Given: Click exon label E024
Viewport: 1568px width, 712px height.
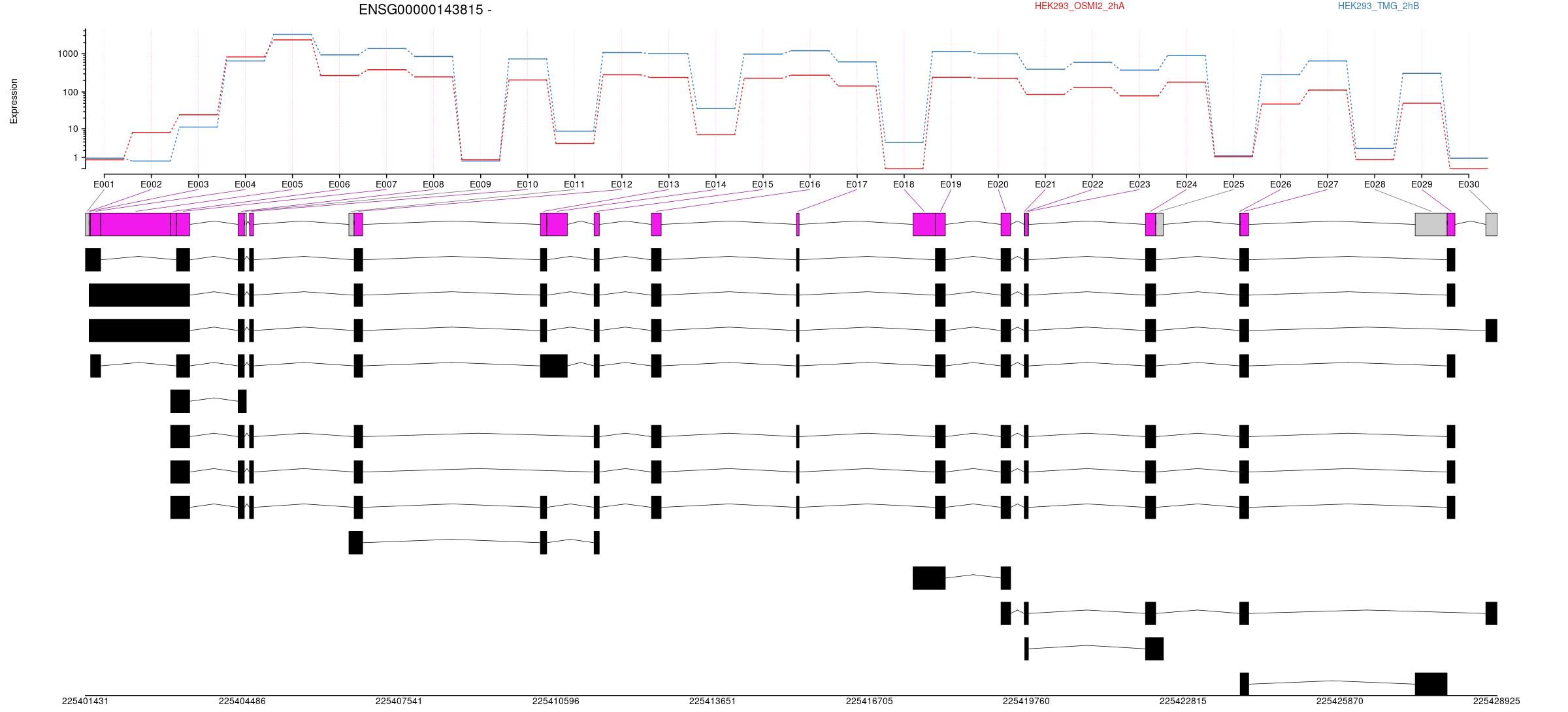Looking at the screenshot, I should click(x=1186, y=184).
